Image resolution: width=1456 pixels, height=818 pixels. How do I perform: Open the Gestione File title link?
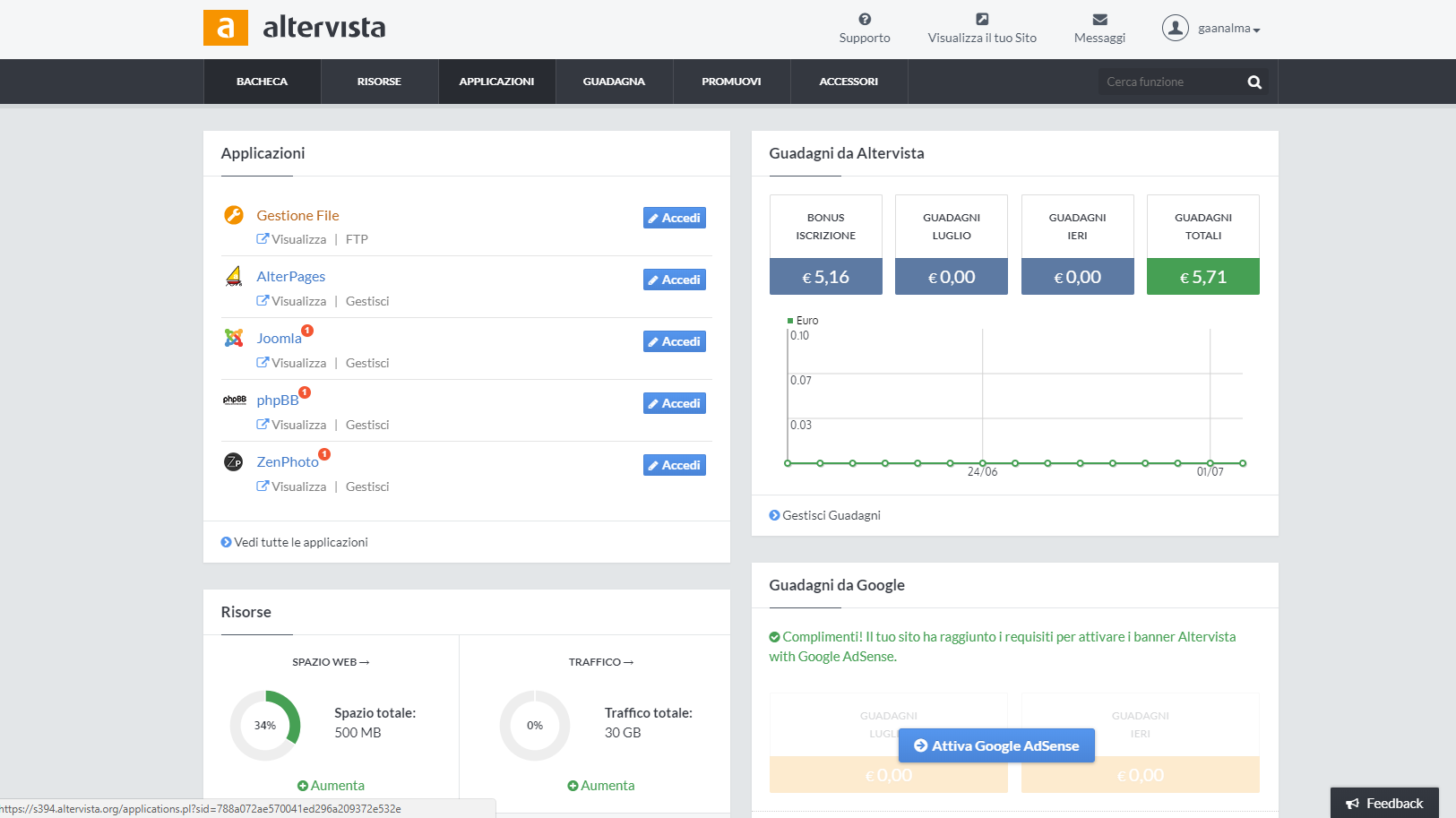pos(297,215)
